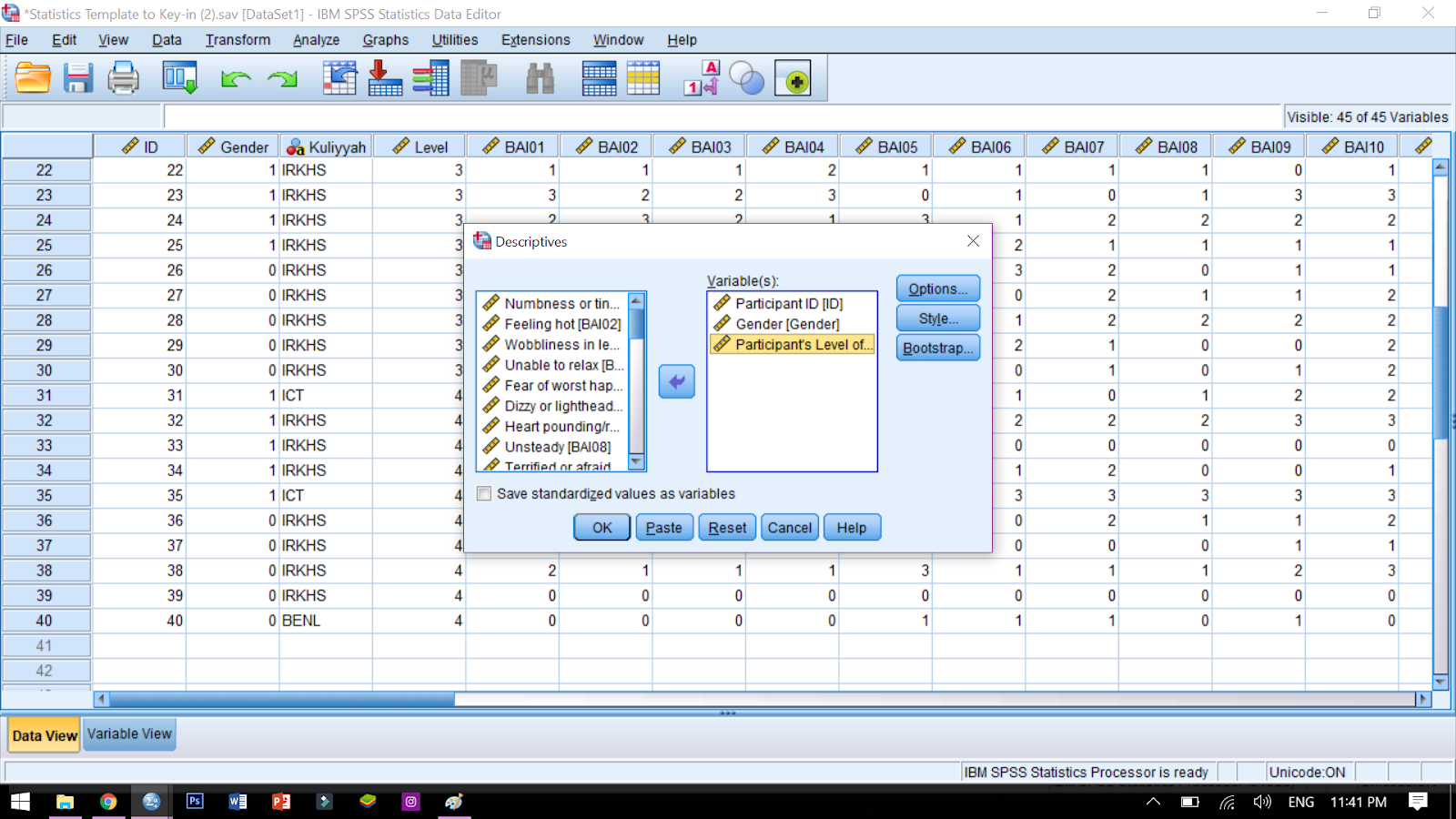Open the File menu

16,40
